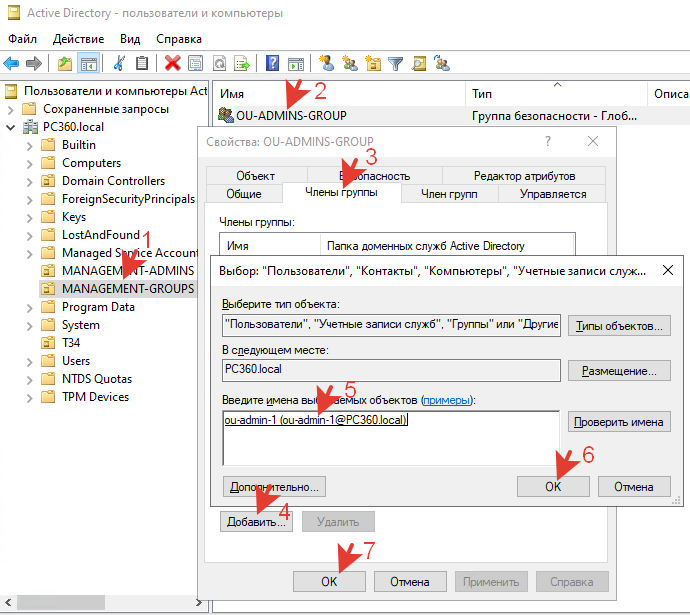
Task: Click the Up one level folder icon
Action: tap(65, 63)
